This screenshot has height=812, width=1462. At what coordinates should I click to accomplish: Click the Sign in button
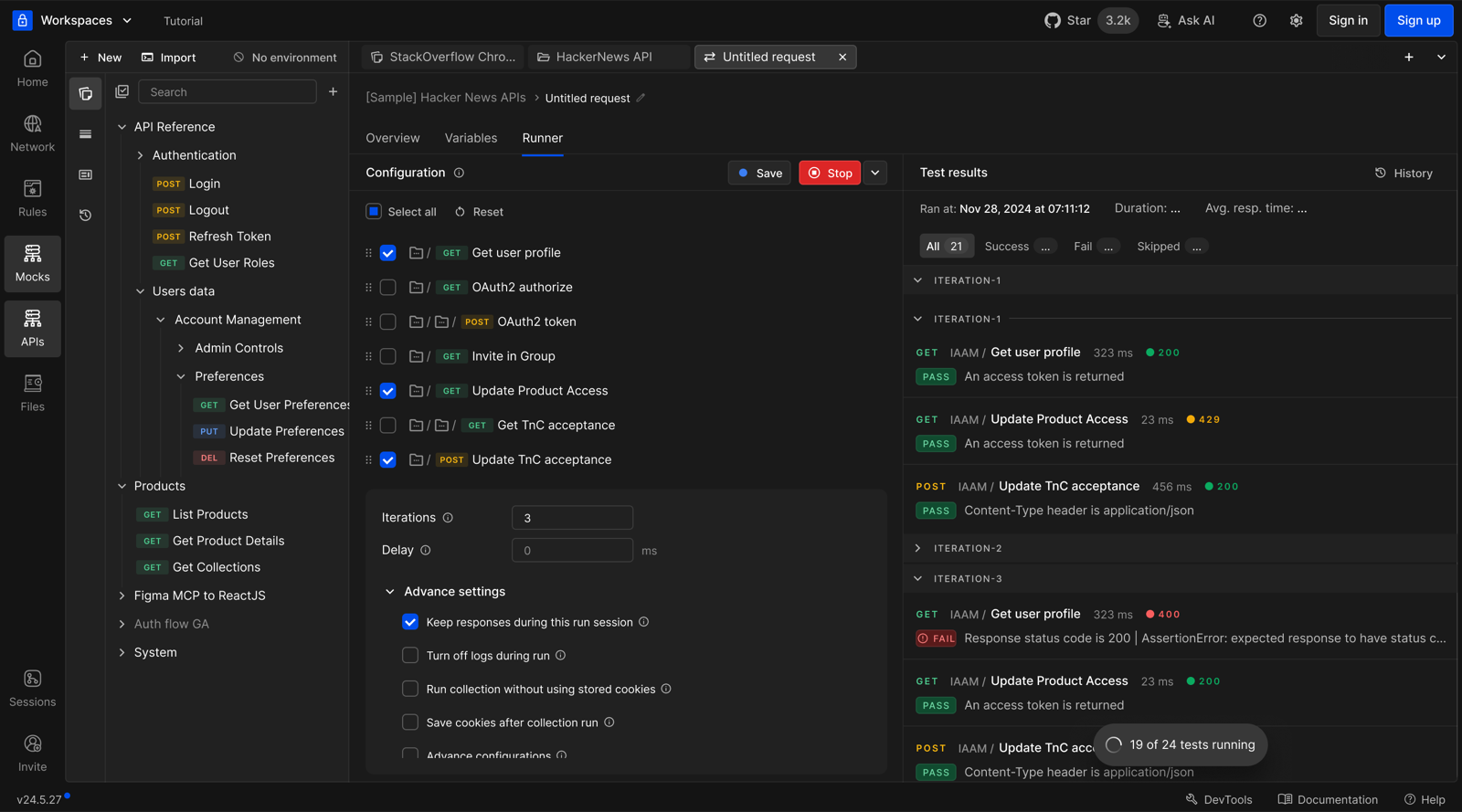(1348, 20)
